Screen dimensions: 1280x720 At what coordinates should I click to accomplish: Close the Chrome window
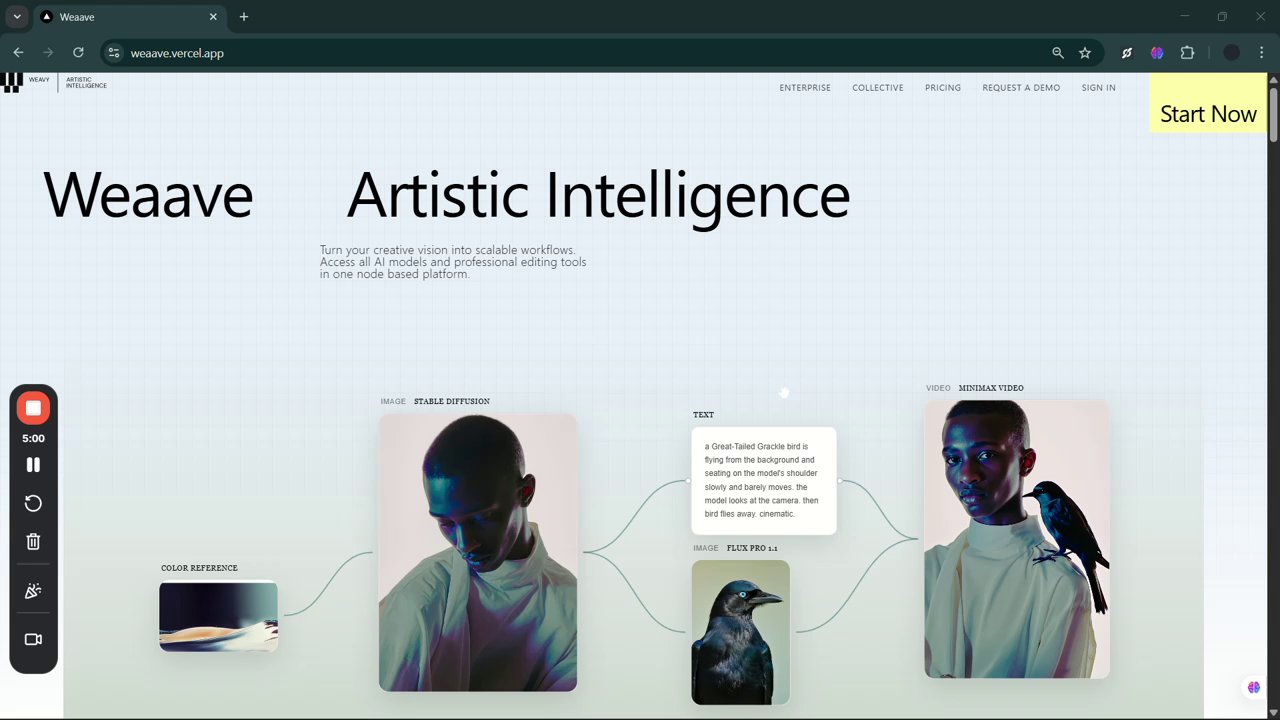[x=1260, y=17]
